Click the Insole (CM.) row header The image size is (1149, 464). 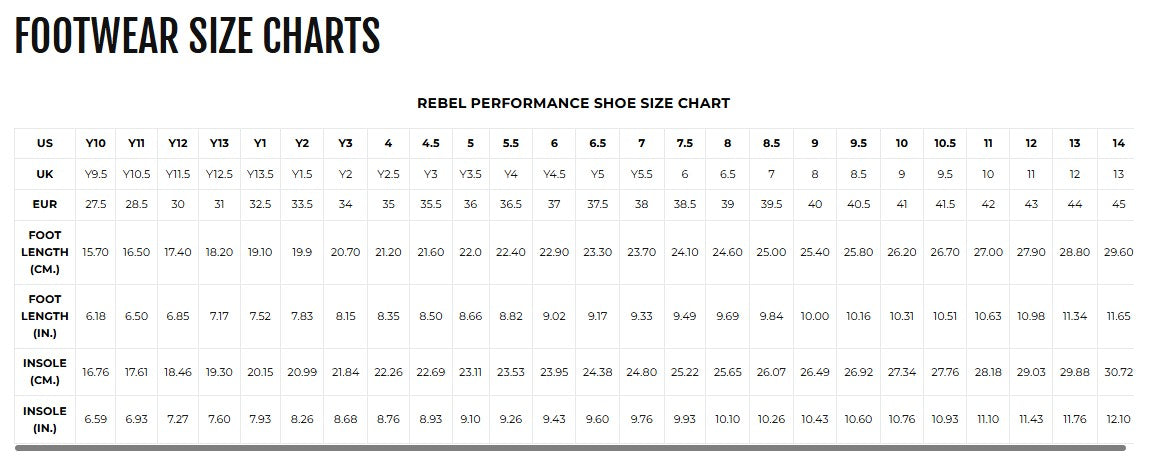point(45,372)
